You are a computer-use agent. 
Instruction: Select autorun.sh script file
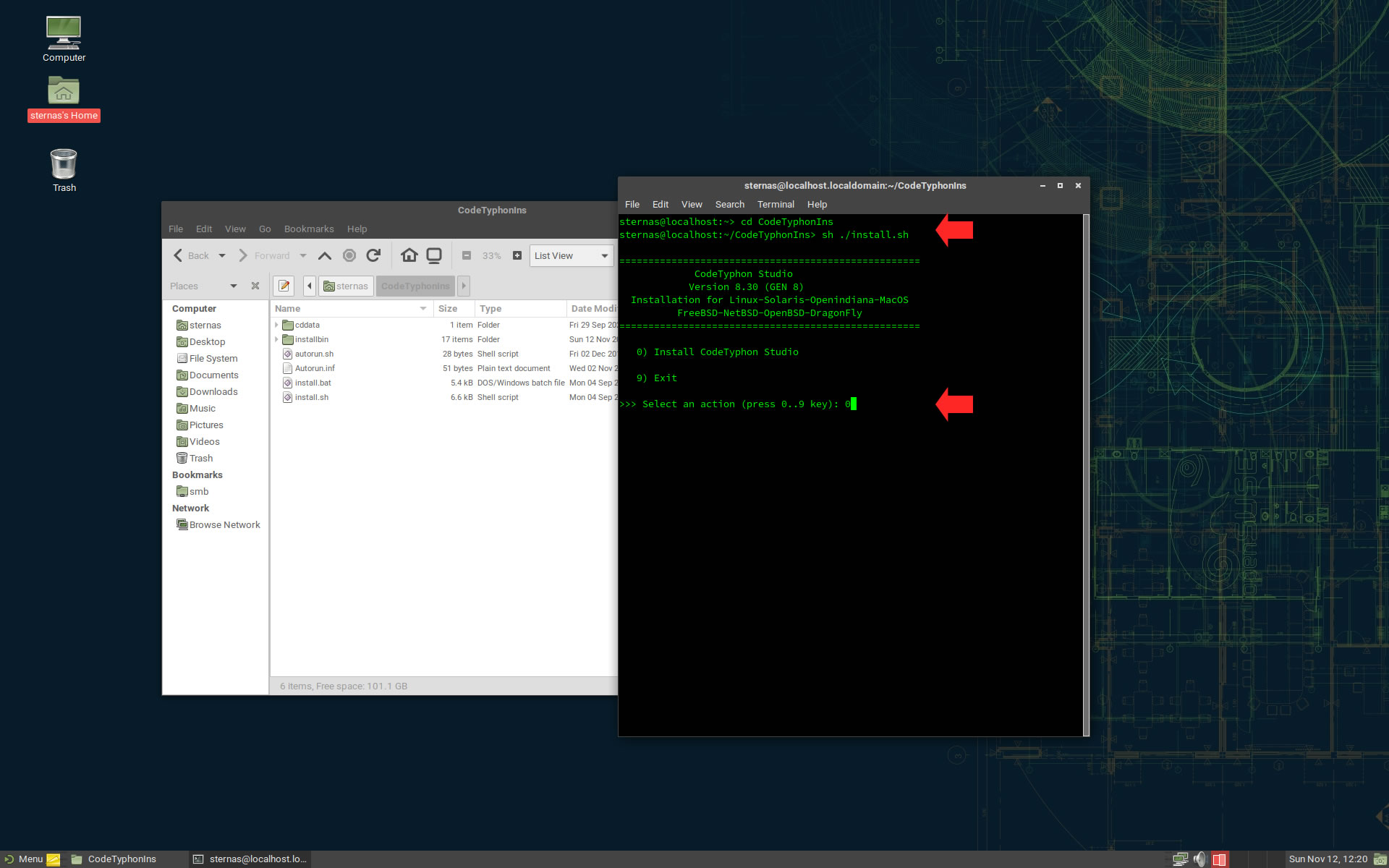[x=314, y=354]
